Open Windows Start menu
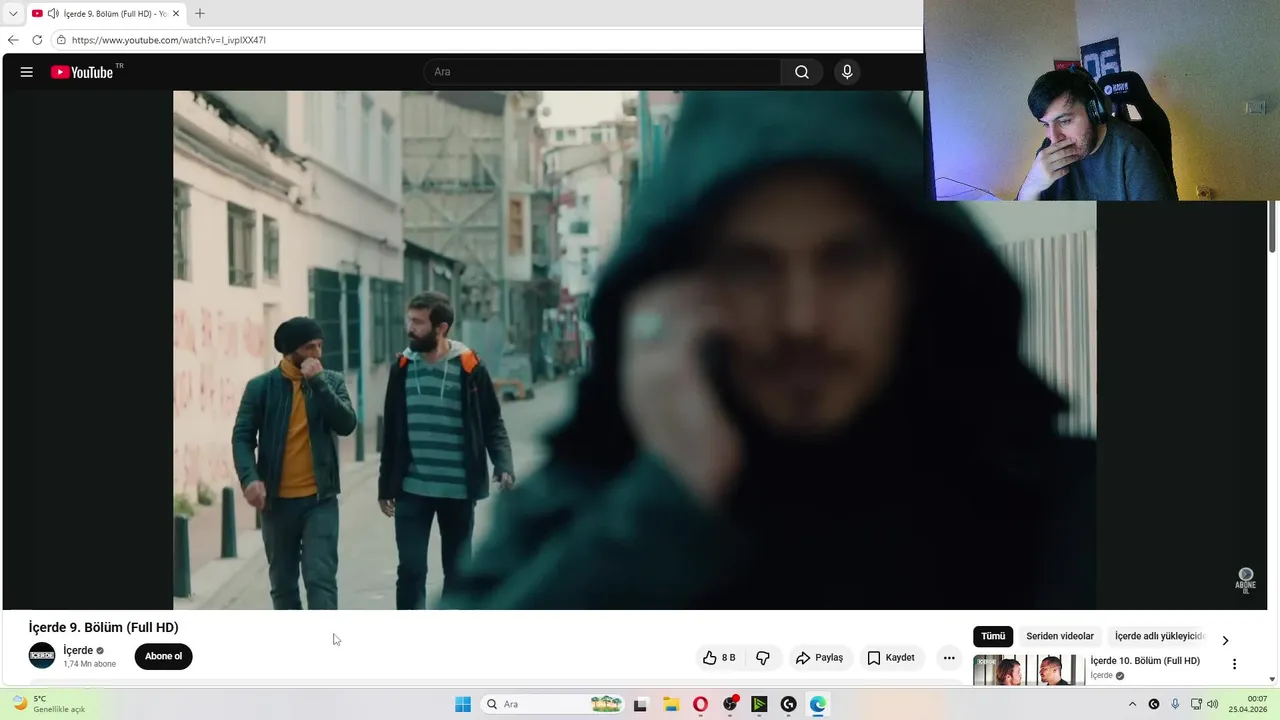 click(463, 704)
